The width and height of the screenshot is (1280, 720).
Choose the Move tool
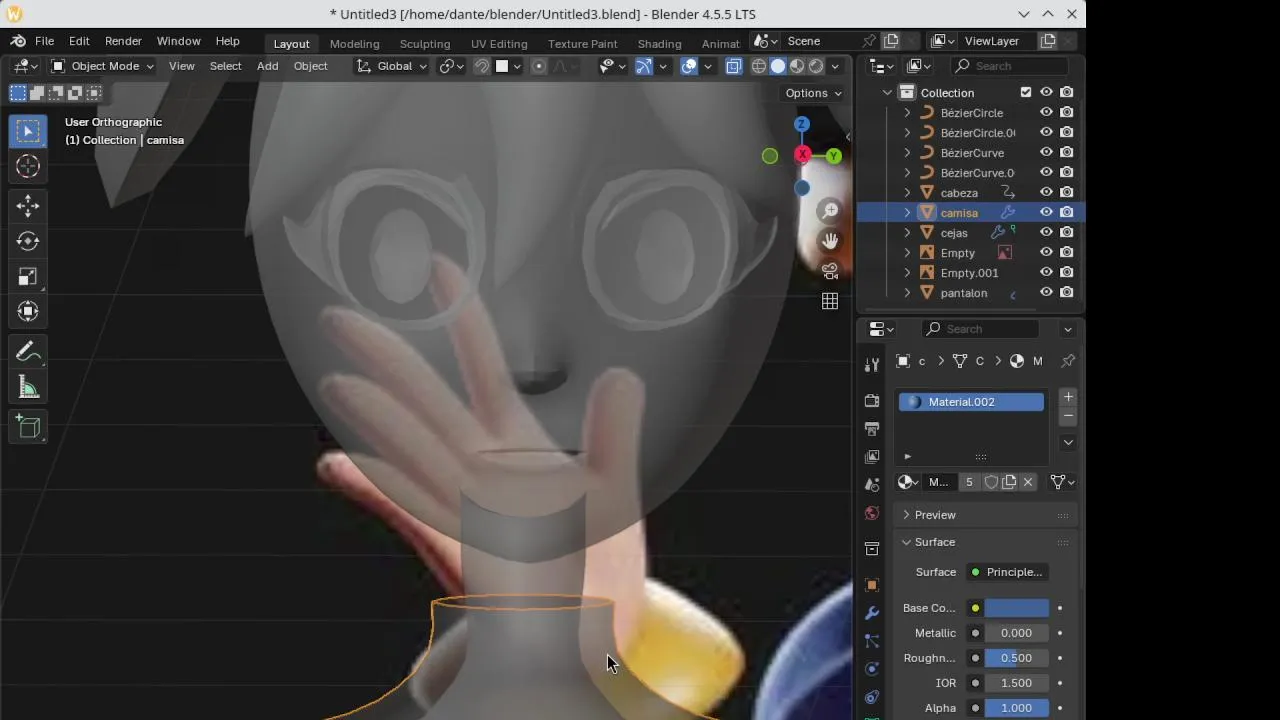tap(28, 206)
